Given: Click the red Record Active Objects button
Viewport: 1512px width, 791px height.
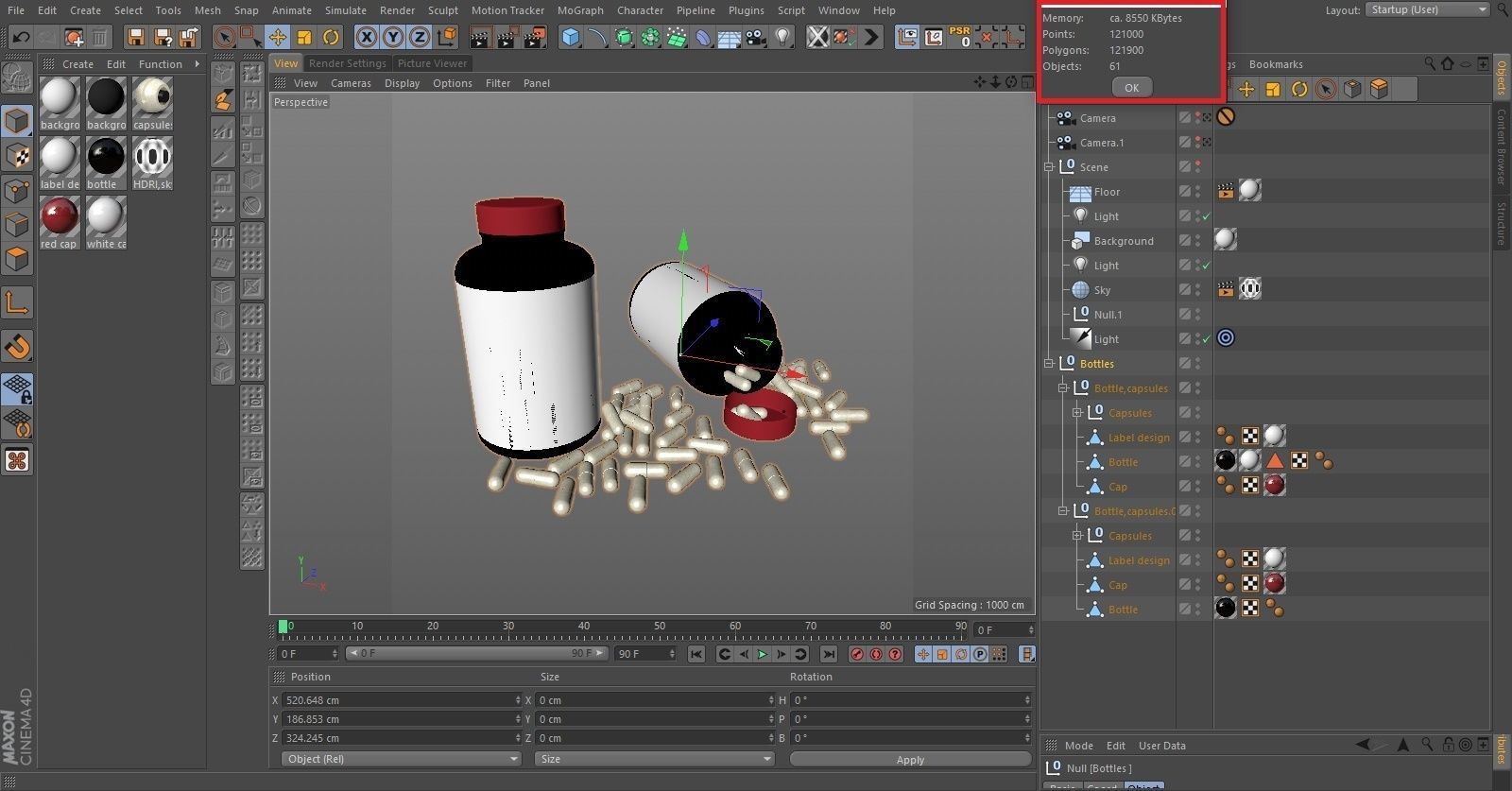Looking at the screenshot, I should 857,654.
